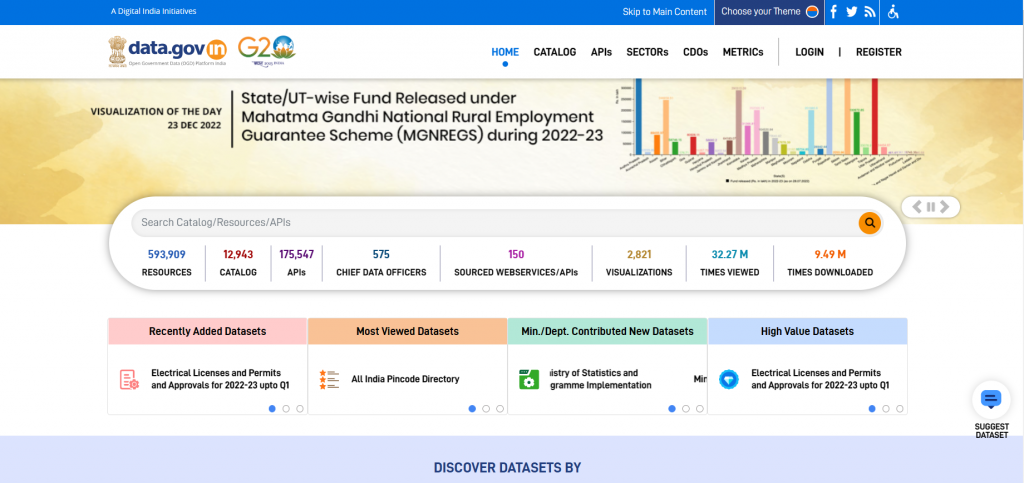Open the Facebook social icon
The height and width of the screenshot is (483, 1024).
pyautogui.click(x=833, y=12)
